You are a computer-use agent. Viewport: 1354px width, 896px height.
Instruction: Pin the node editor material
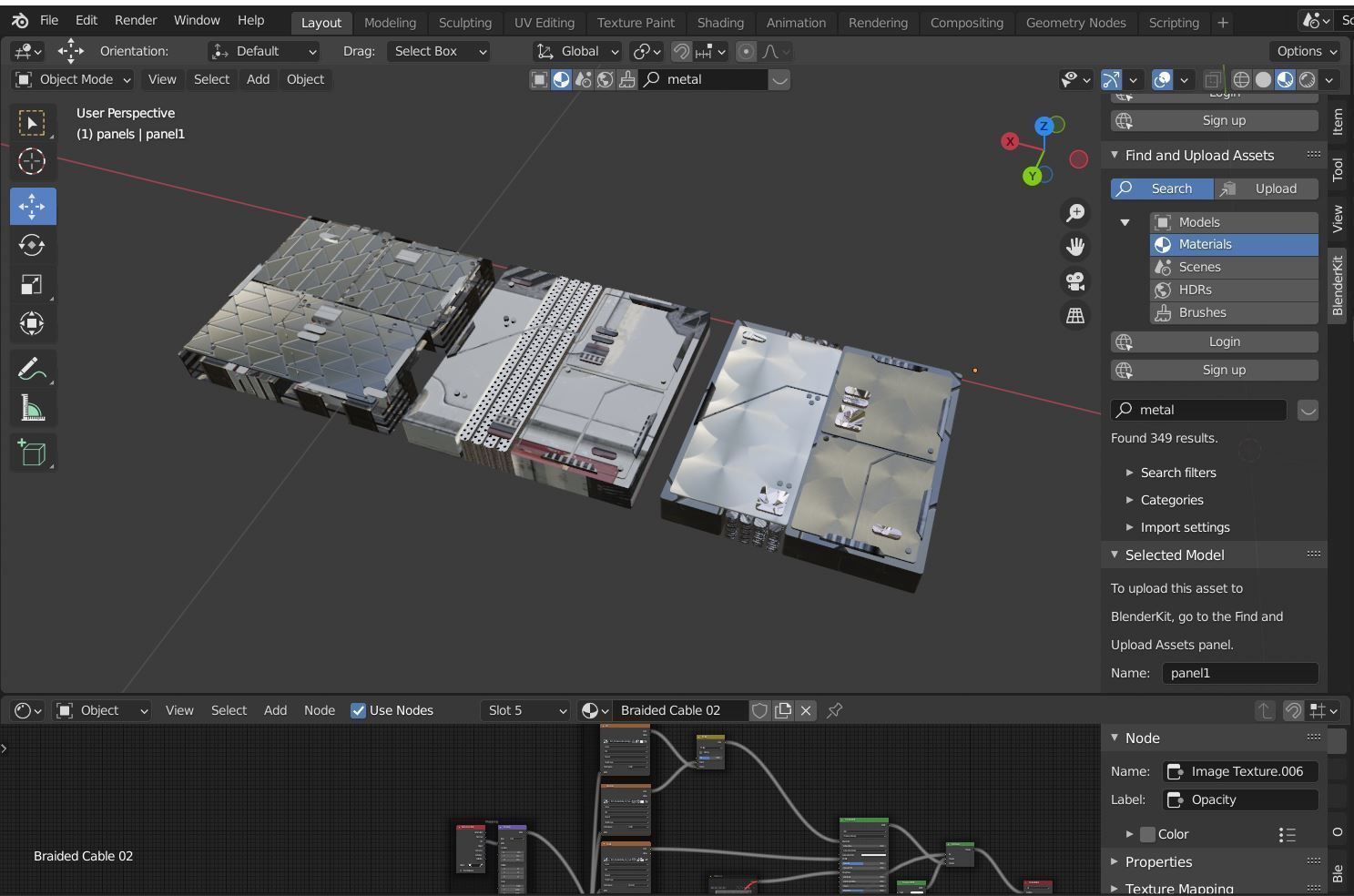click(834, 710)
